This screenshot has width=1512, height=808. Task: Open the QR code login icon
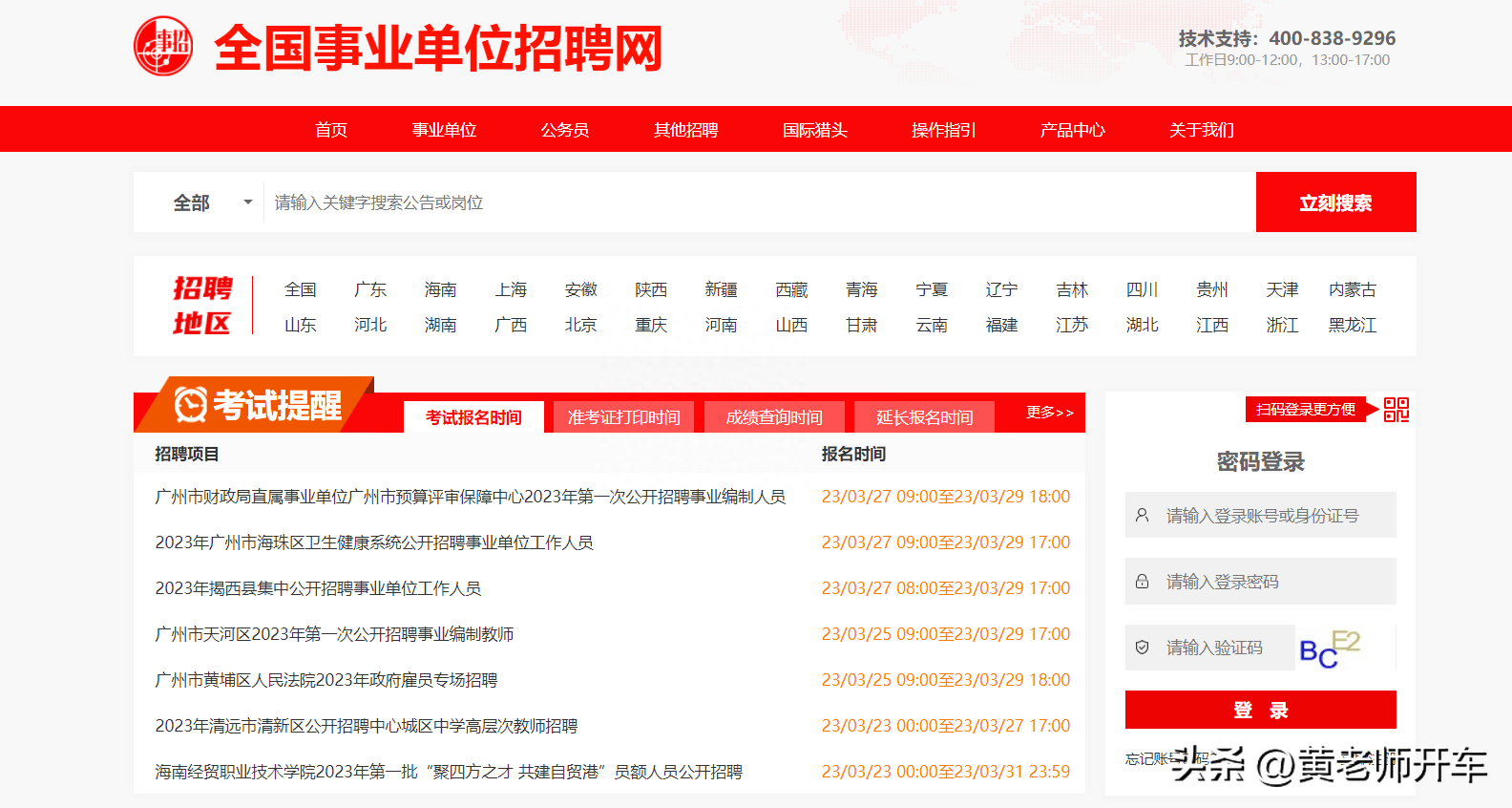pyautogui.click(x=1396, y=410)
